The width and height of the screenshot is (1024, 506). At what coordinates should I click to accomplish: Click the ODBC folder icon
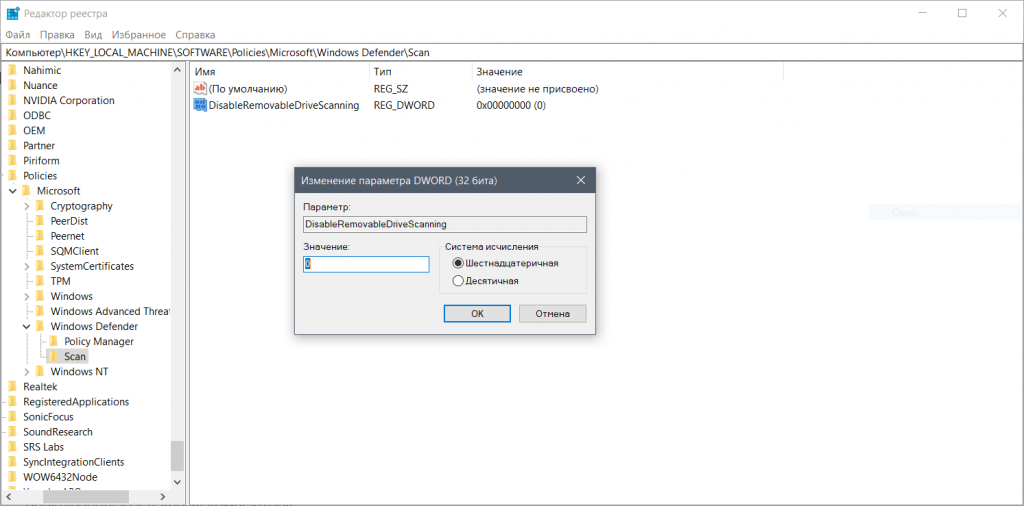tap(12, 116)
